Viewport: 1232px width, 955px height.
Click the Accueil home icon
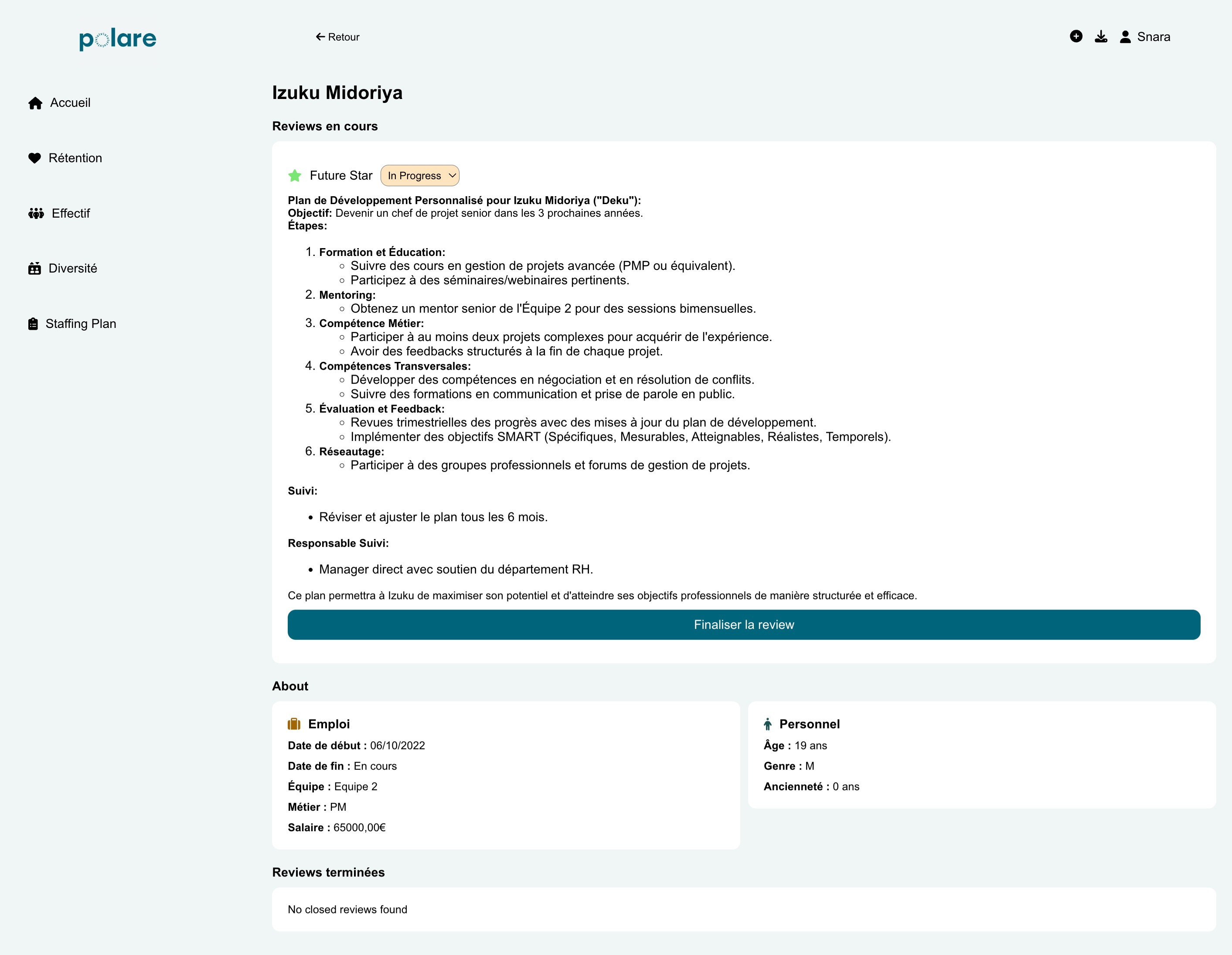[x=36, y=103]
